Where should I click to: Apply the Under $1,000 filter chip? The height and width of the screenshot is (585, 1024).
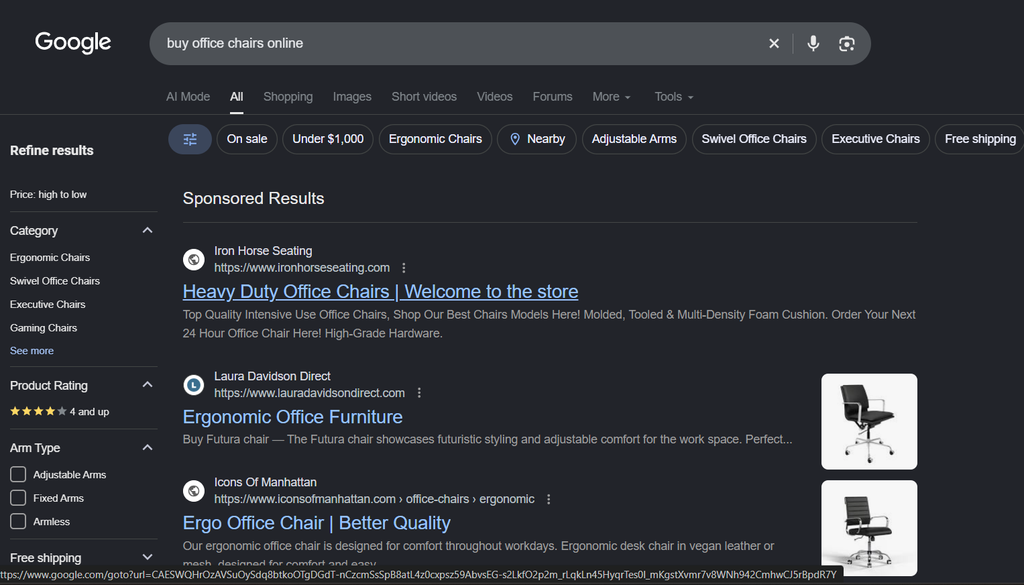click(x=328, y=139)
